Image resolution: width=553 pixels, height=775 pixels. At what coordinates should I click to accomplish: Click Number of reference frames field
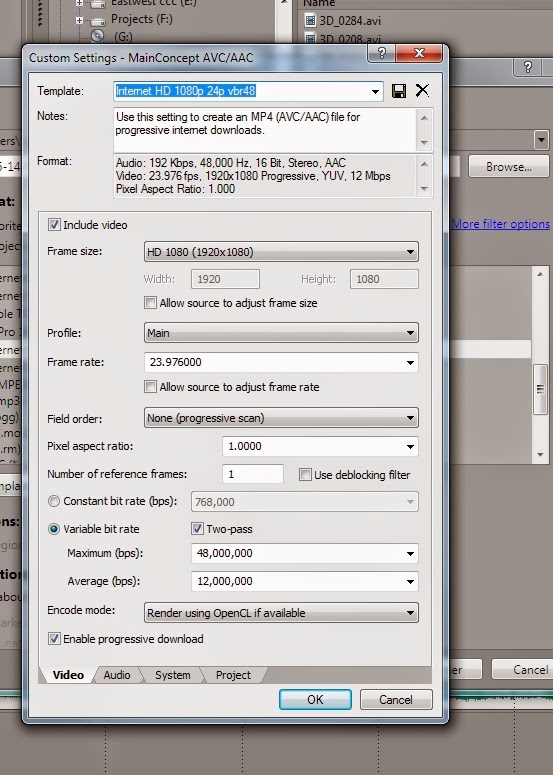click(x=253, y=474)
